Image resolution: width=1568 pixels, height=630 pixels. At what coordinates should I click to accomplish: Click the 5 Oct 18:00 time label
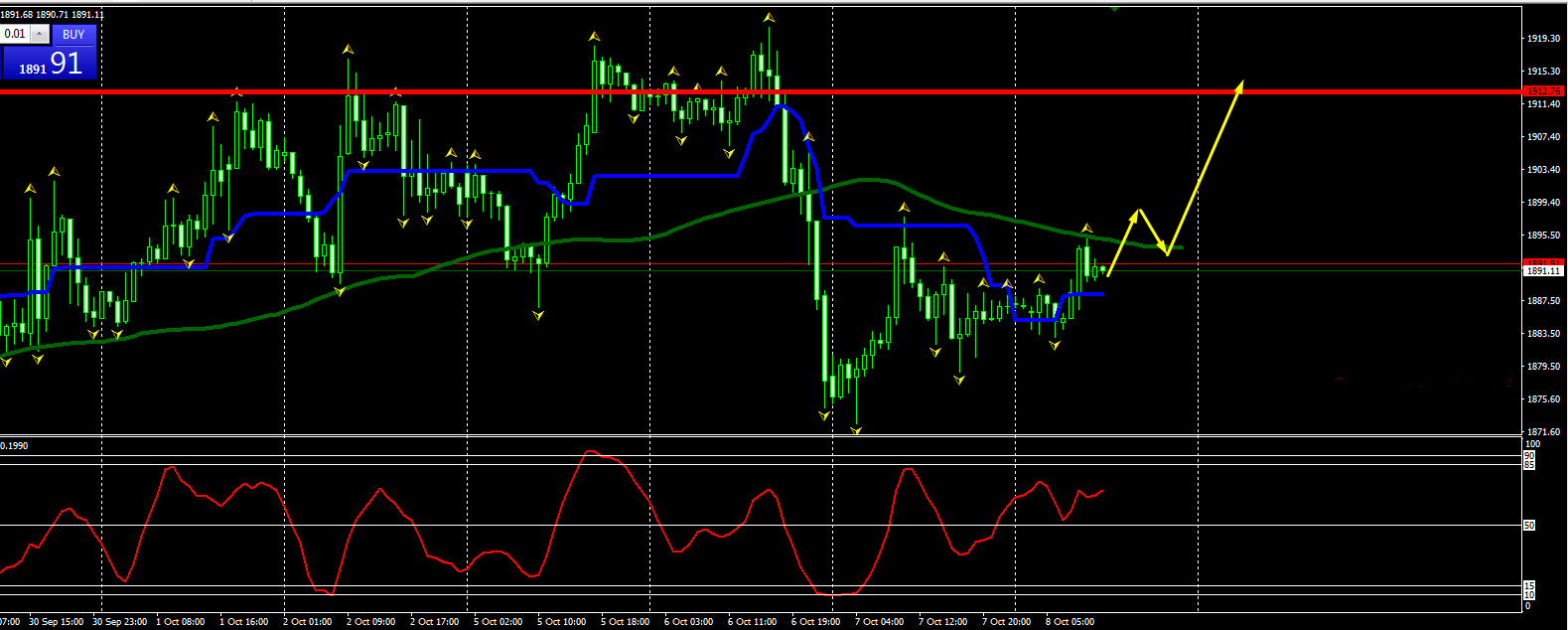tap(625, 622)
